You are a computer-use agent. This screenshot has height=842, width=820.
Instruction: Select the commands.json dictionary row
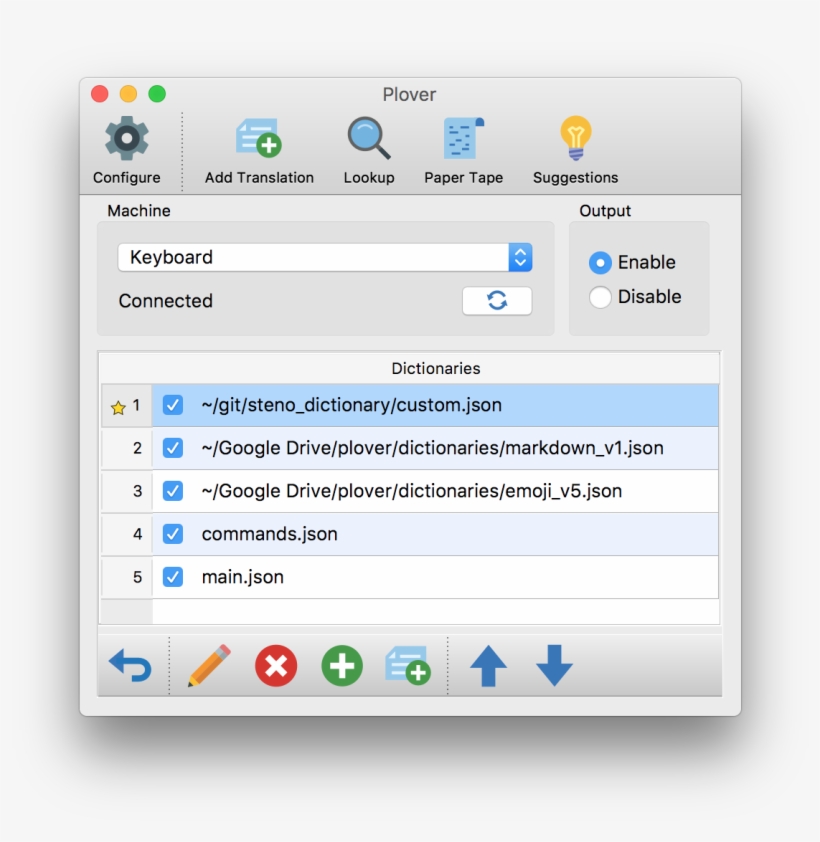pyautogui.click(x=435, y=534)
